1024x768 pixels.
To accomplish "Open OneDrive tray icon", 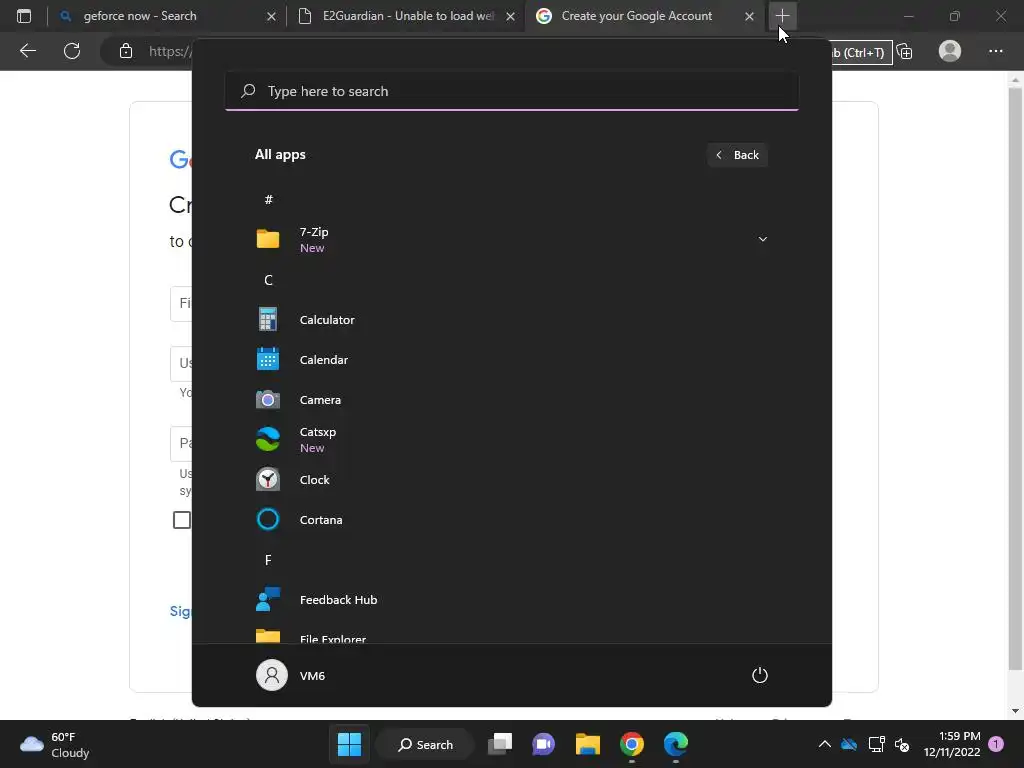I will point(849,744).
